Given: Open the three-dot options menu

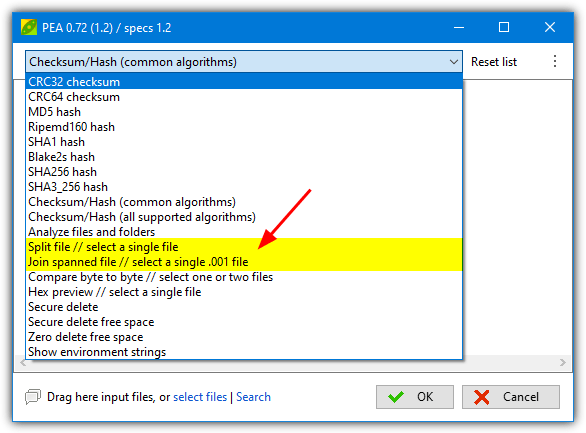Looking at the screenshot, I should [555, 61].
